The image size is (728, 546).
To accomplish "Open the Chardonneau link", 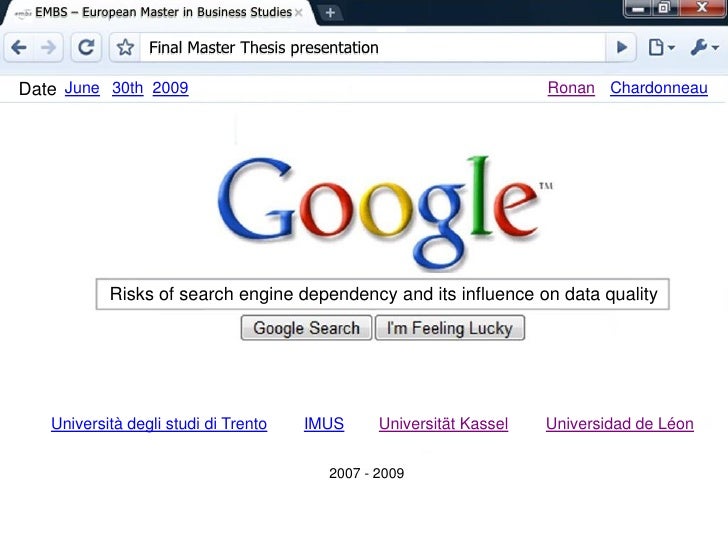I will (x=659, y=88).
